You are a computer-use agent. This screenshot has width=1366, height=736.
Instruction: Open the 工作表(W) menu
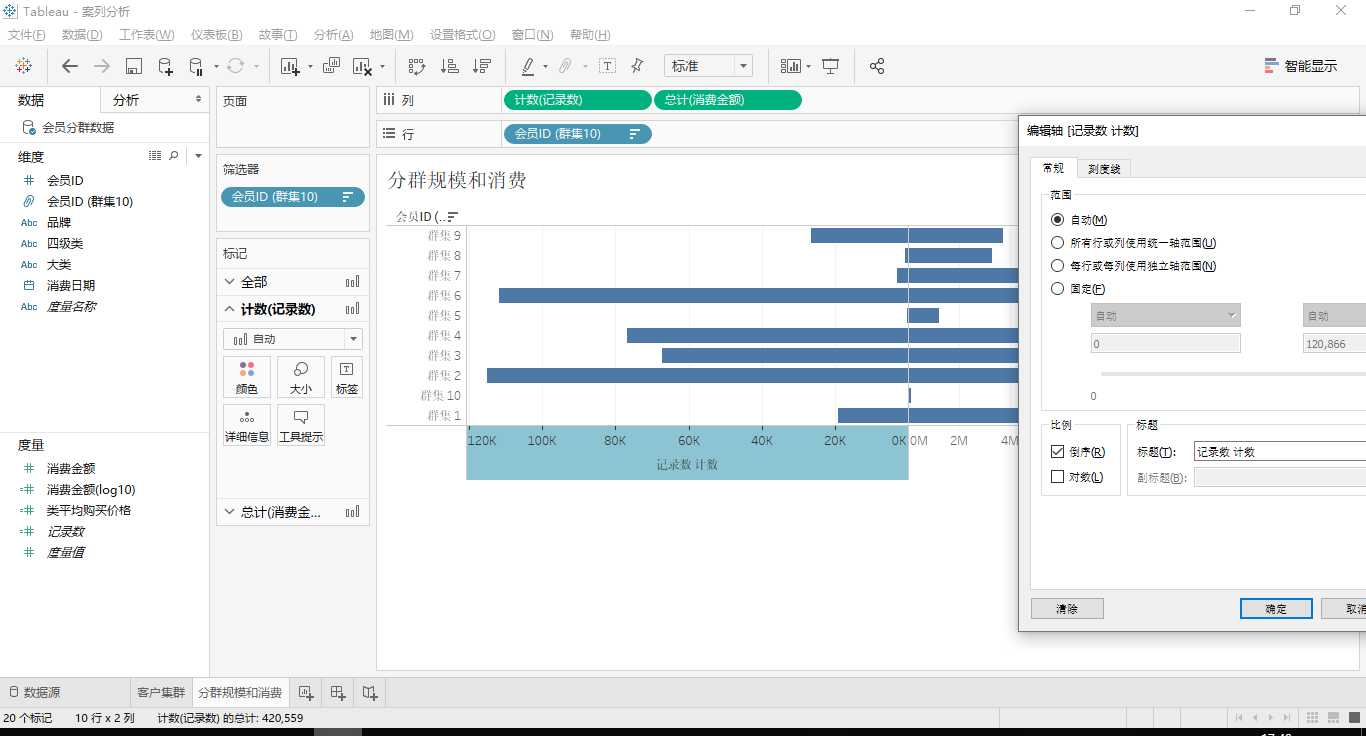147,35
